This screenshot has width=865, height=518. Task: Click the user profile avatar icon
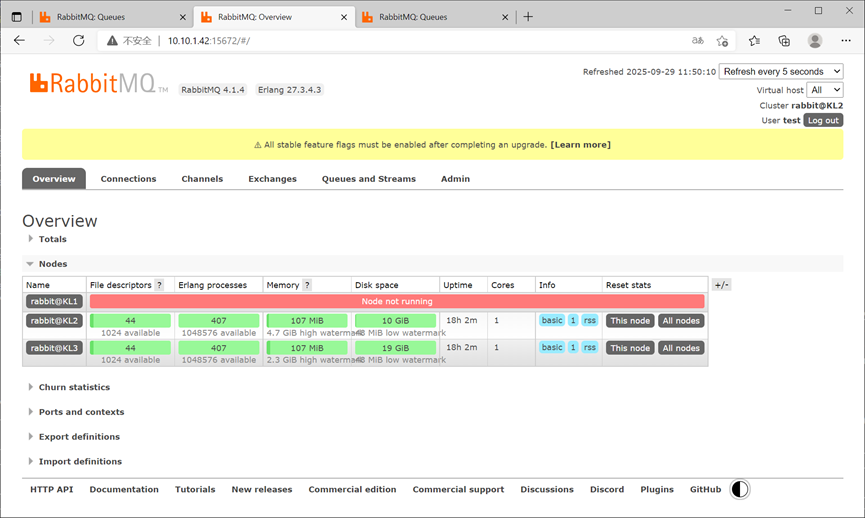(815, 41)
